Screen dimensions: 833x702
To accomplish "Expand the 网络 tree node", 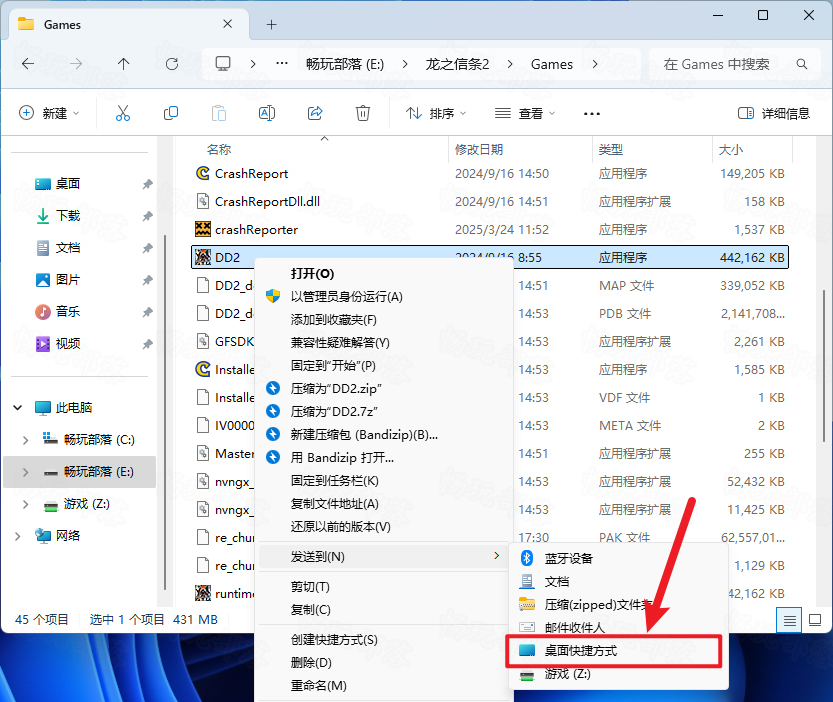I will pyautogui.click(x=18, y=536).
